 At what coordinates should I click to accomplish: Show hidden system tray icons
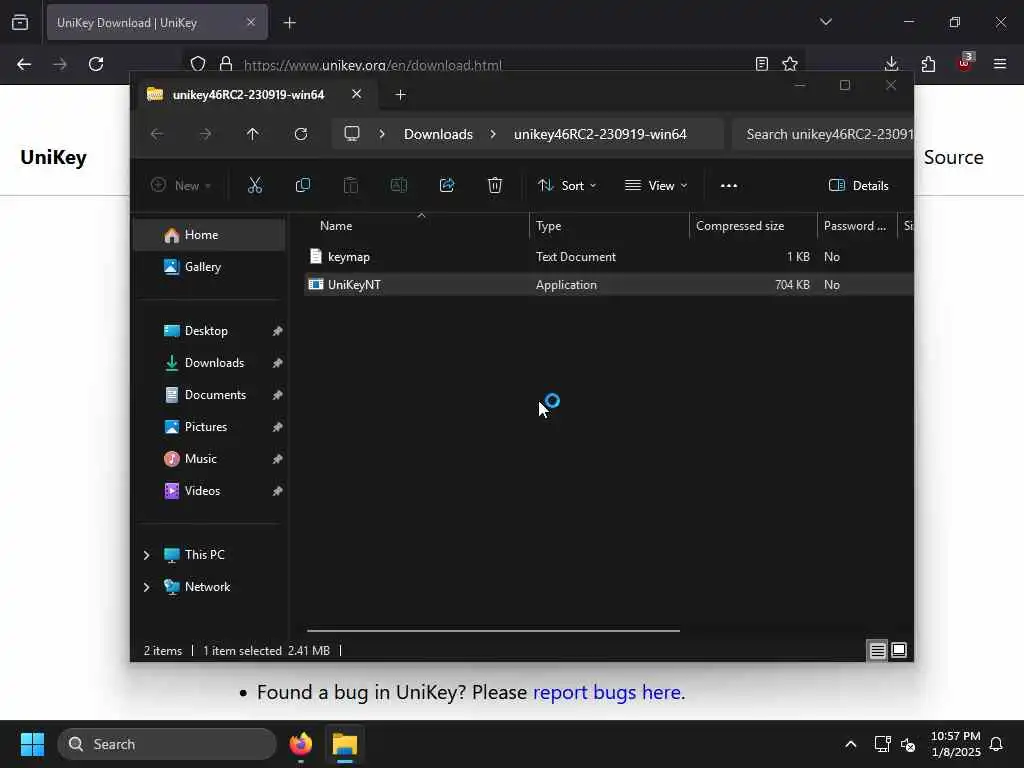[850, 744]
